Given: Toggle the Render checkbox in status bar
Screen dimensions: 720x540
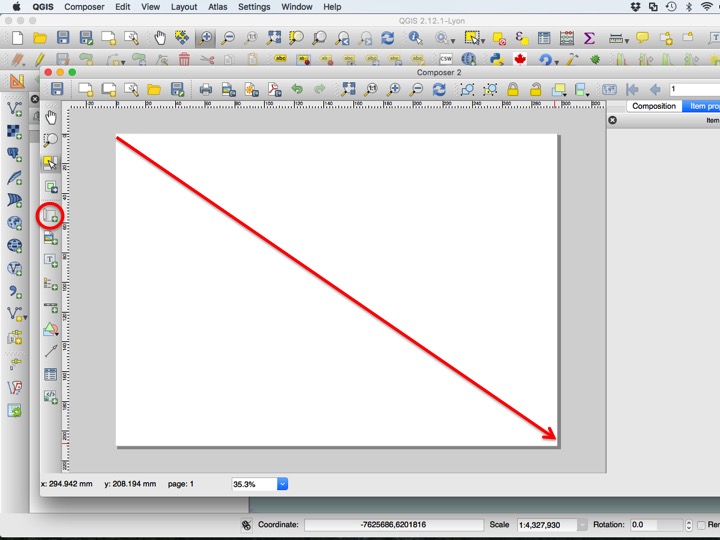Looking at the screenshot, I should point(701,524).
